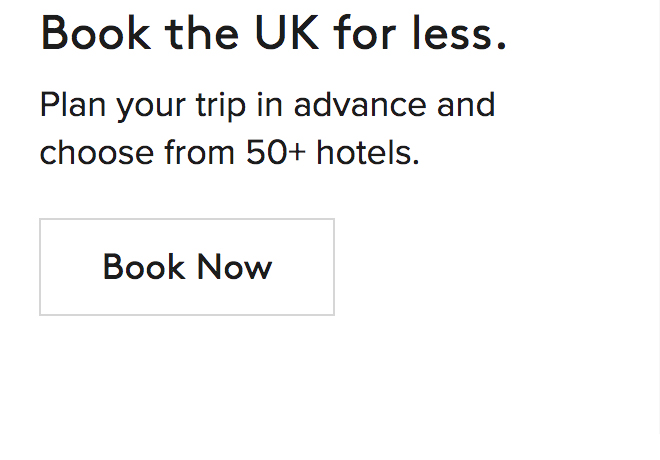
Task: Click the word 'and' in the description
Action: click(466, 105)
